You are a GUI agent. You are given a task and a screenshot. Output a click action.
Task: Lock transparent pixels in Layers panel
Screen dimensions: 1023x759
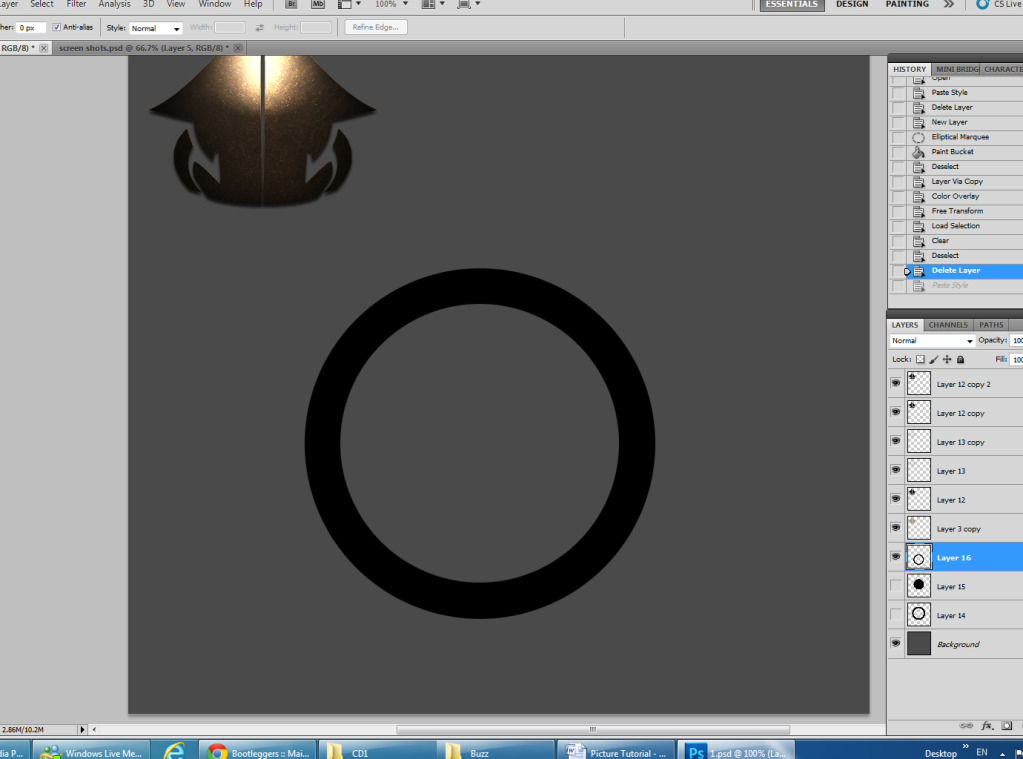point(920,360)
